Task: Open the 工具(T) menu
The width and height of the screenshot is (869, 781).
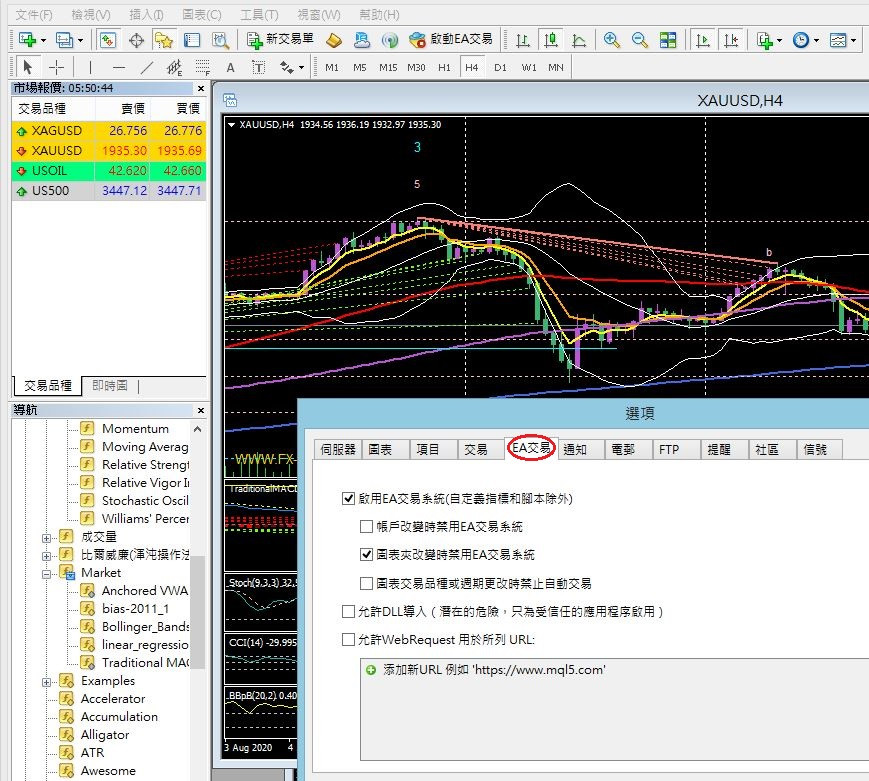Action: (259, 15)
